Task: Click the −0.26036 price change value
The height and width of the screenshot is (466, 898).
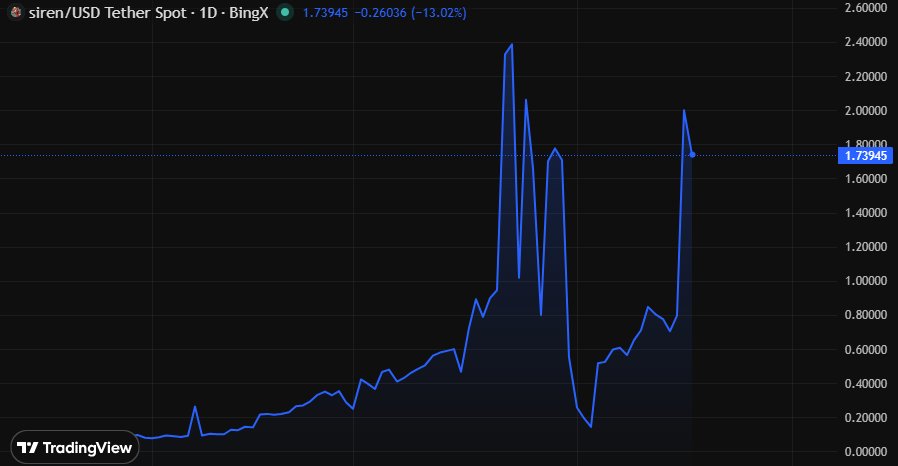Action: pos(380,13)
